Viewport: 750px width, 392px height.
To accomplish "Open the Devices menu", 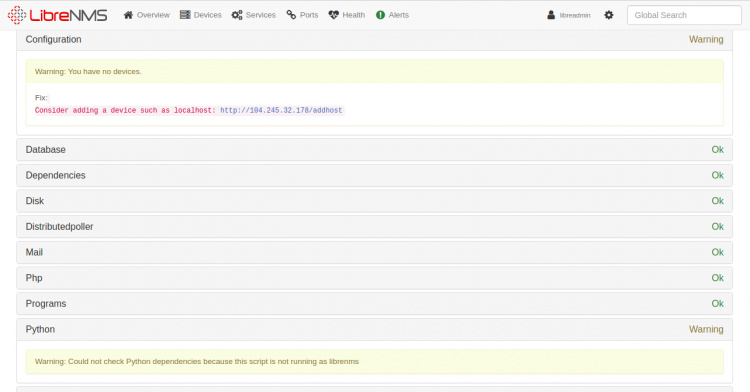I will pos(201,15).
